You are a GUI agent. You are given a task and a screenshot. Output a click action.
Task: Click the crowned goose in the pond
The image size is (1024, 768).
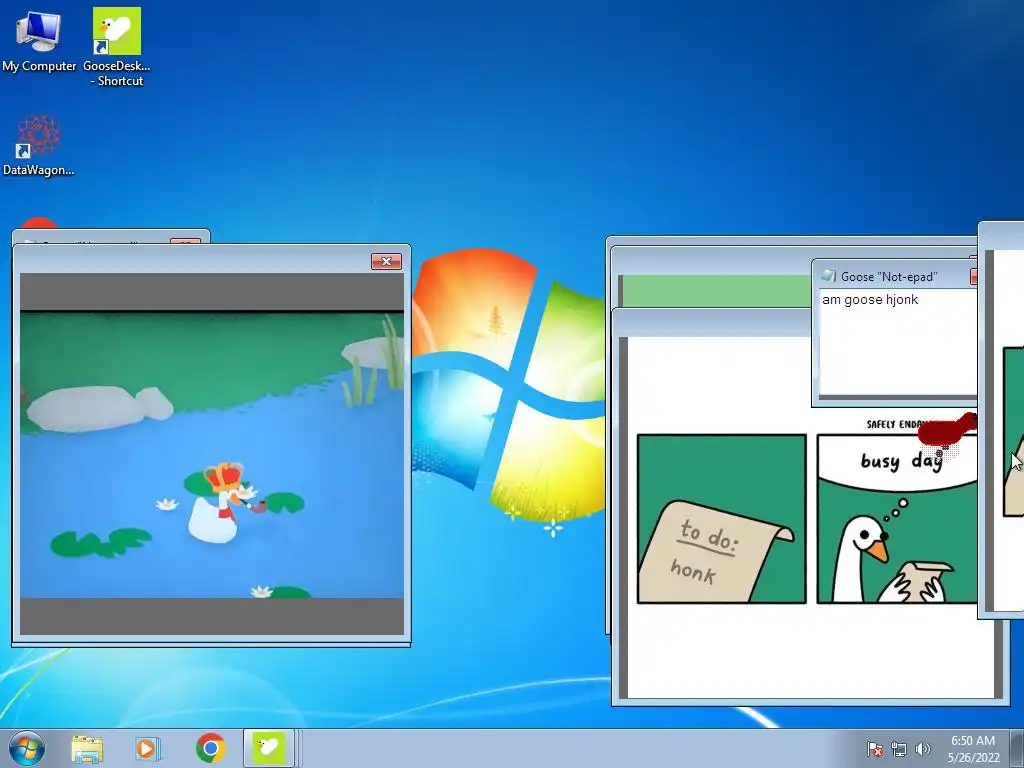point(222,503)
